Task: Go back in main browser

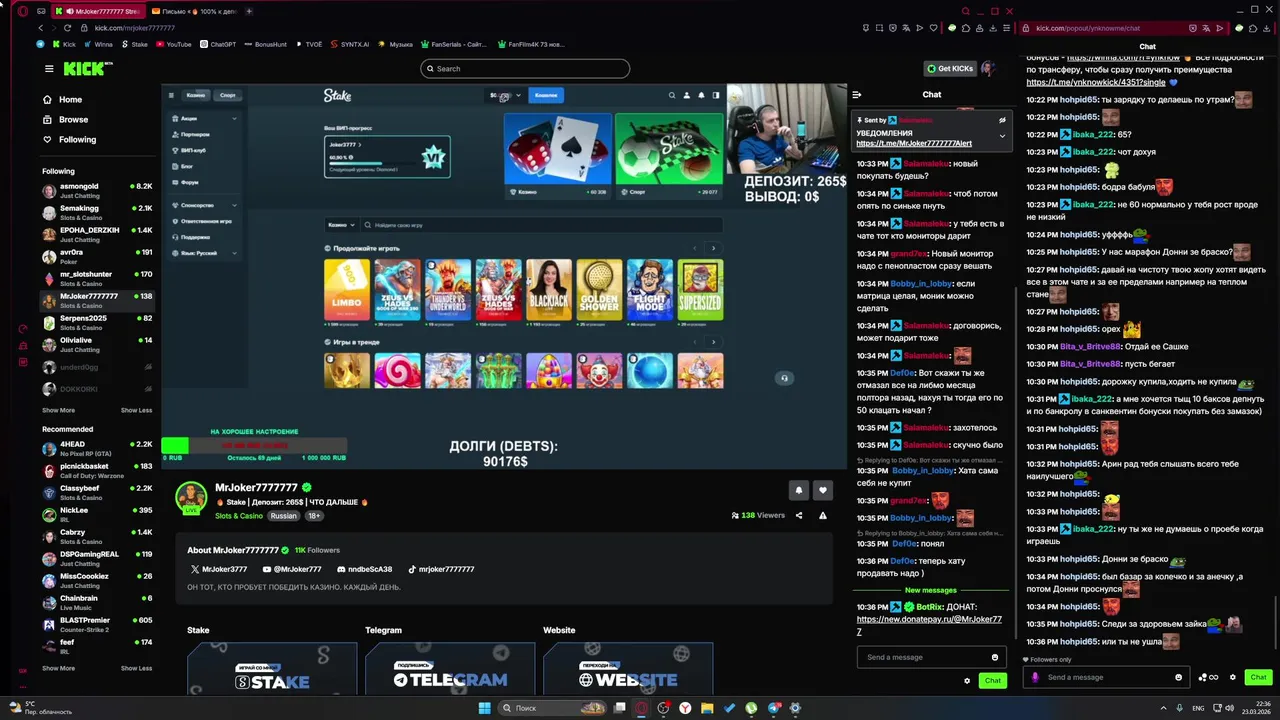Action: click(41, 28)
